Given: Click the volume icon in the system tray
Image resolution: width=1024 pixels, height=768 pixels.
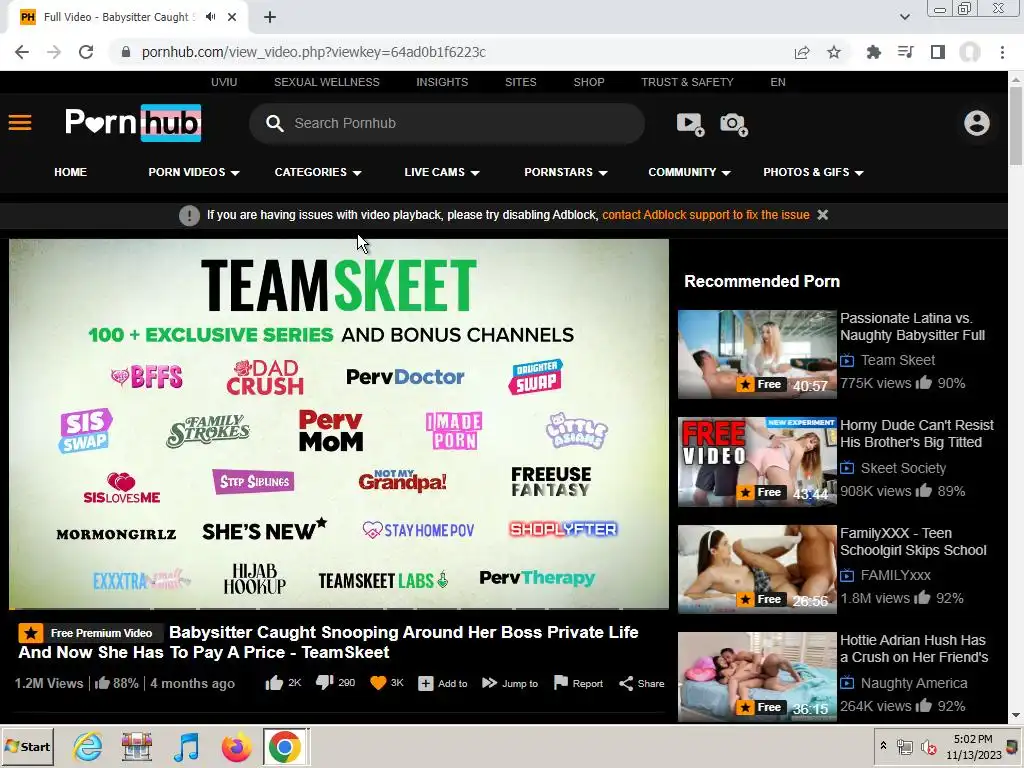Looking at the screenshot, I should tap(928, 746).
